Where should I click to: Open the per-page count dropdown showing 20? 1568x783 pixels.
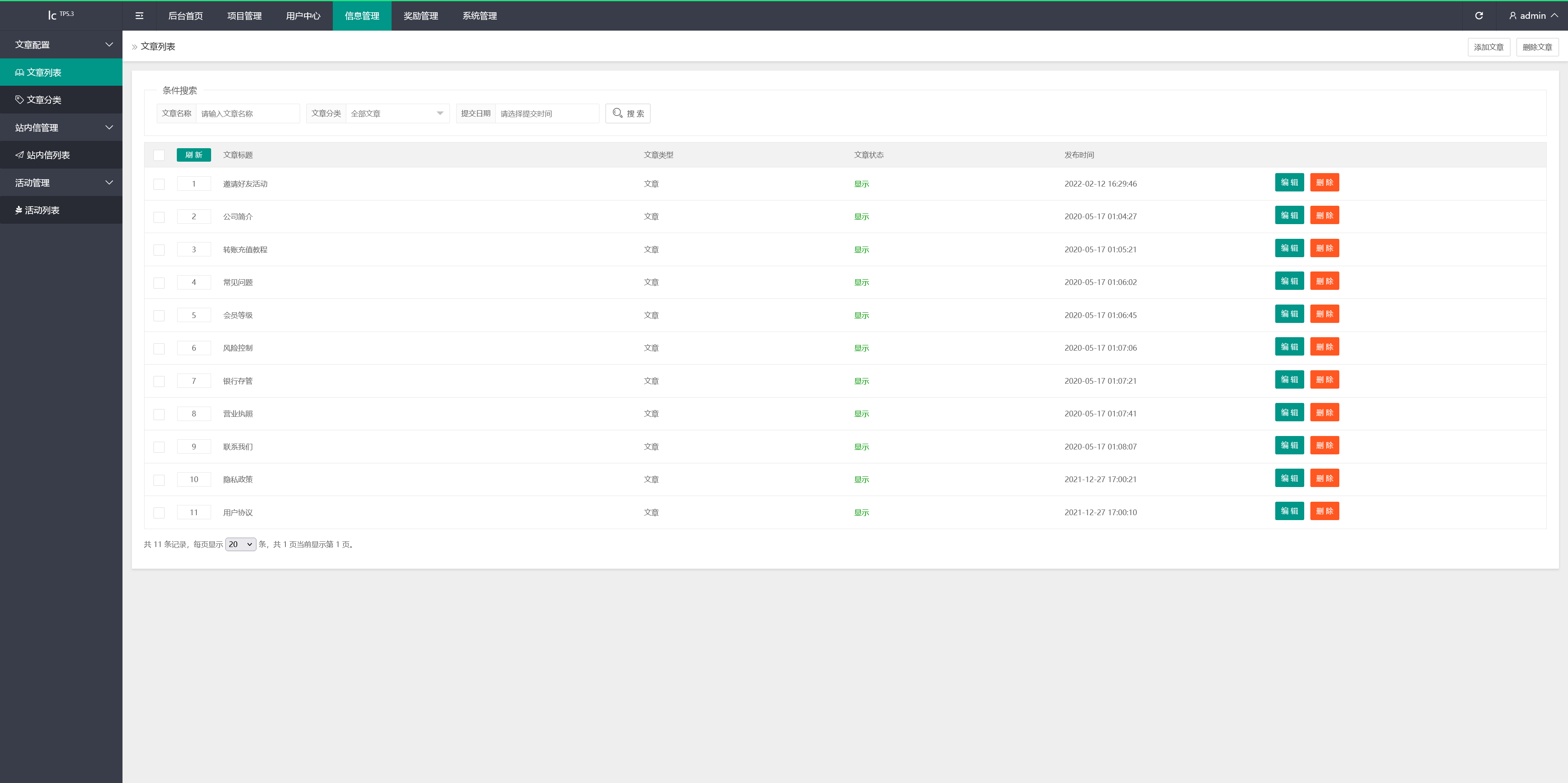point(241,545)
